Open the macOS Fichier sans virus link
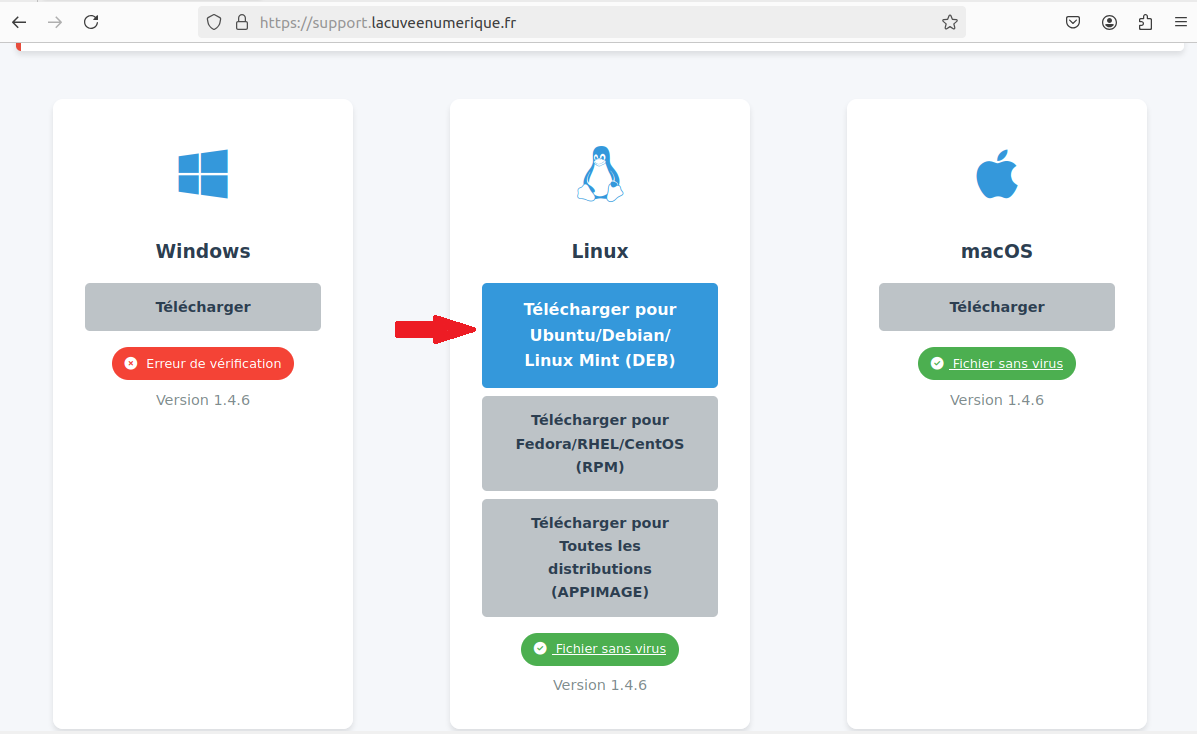The image size is (1197, 734). (x=1007, y=364)
